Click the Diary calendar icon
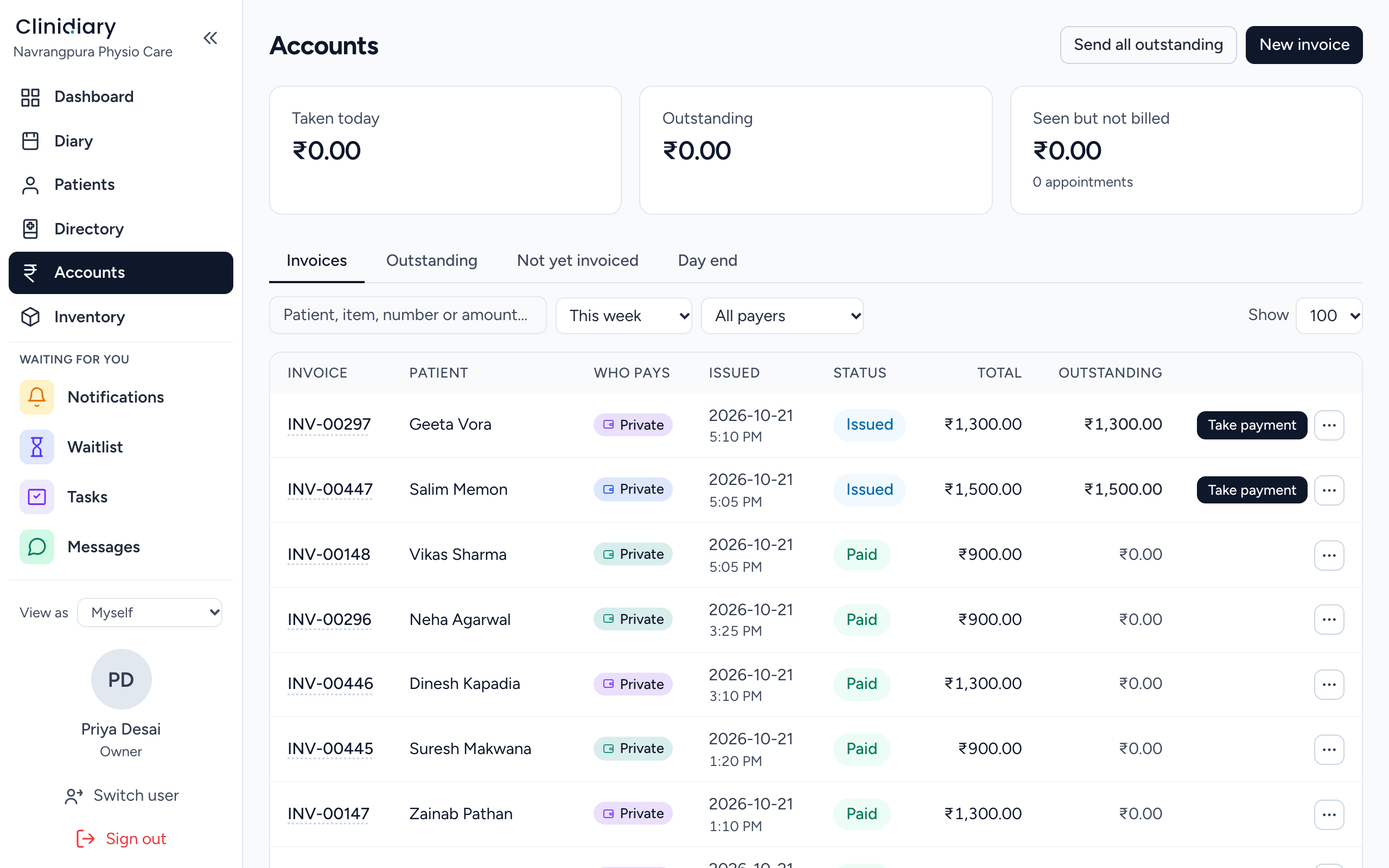1389x868 pixels. (30, 141)
